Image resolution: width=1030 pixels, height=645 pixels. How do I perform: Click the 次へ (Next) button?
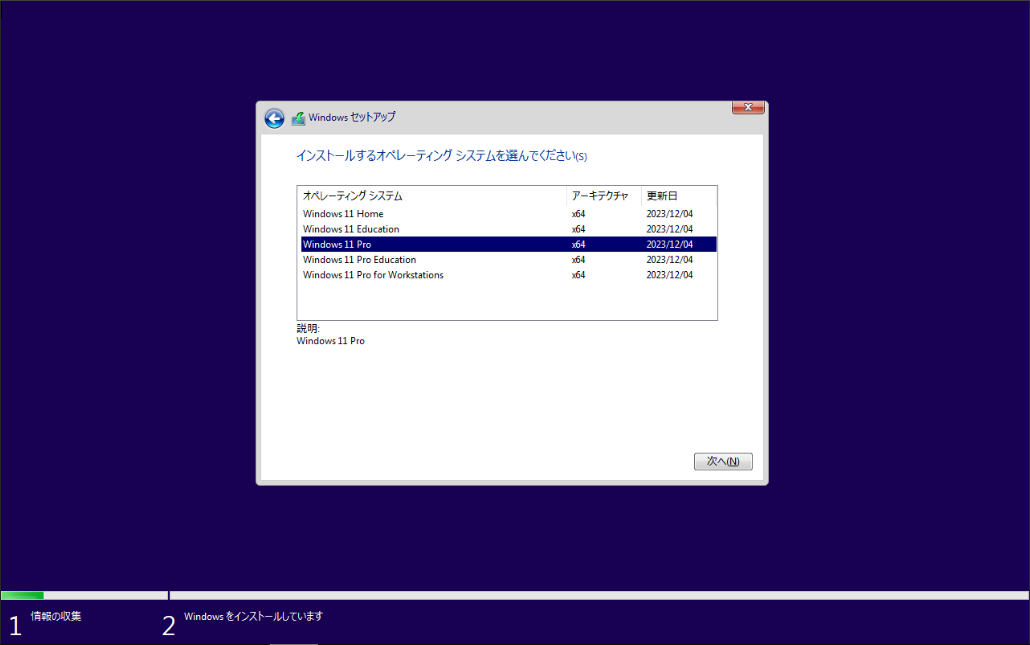point(723,461)
